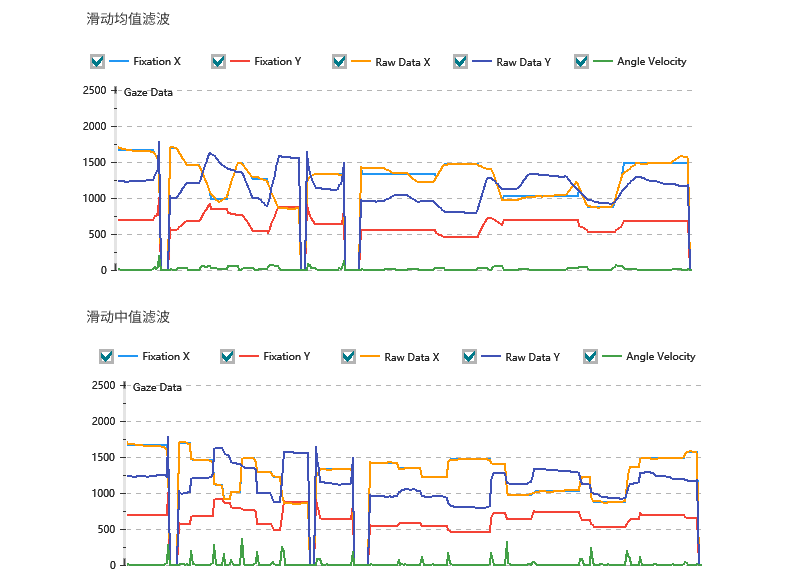Click the green Angle Velocity swatch in bottom legend
This screenshot has height=588, width=790.
tap(611, 357)
